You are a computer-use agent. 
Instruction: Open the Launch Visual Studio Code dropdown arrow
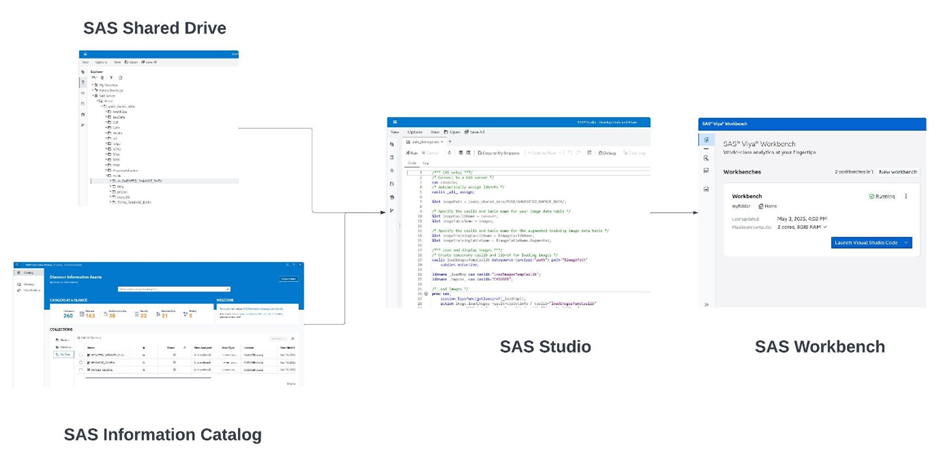(906, 243)
